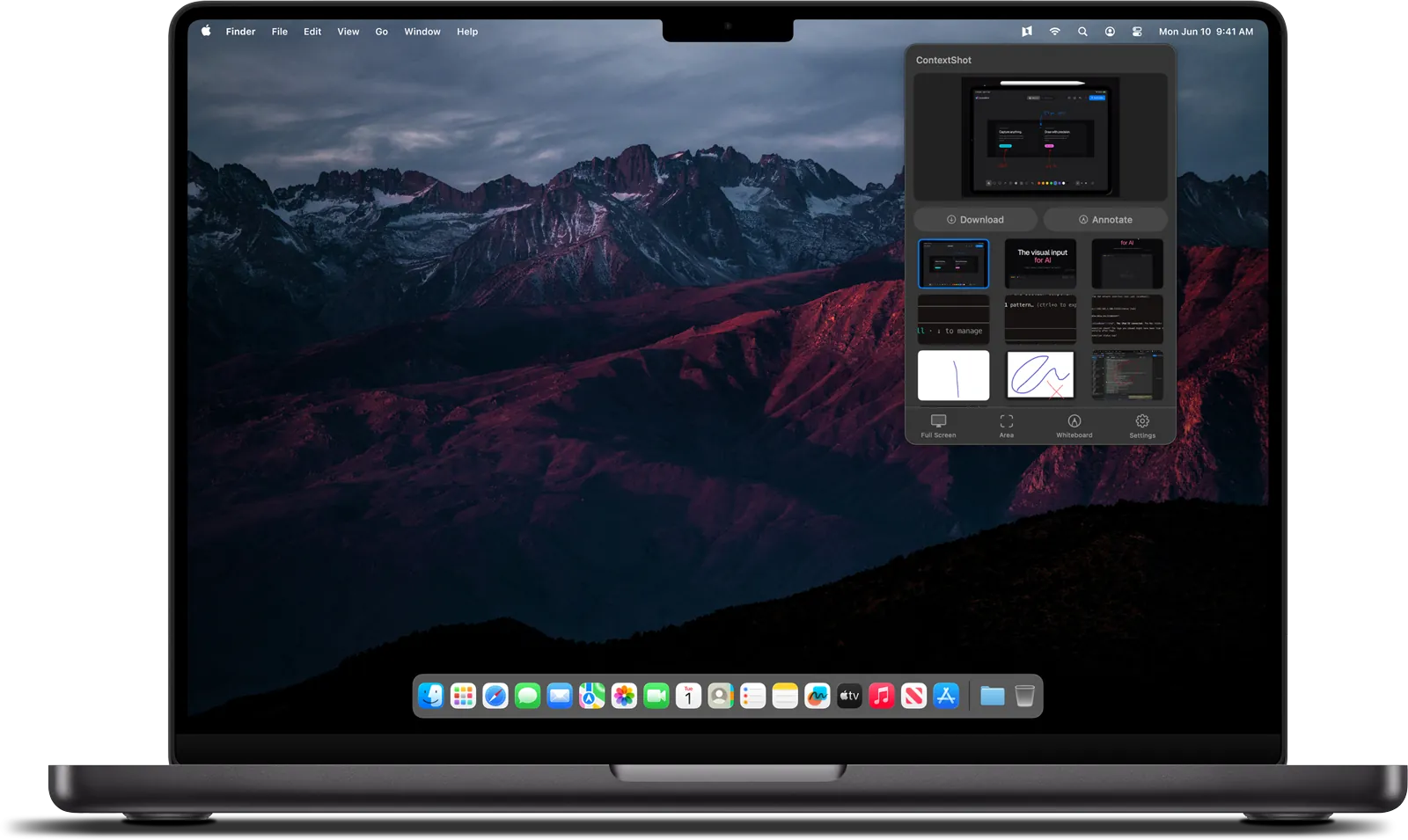
Task: Open the Apple menu
Action: coord(206,31)
